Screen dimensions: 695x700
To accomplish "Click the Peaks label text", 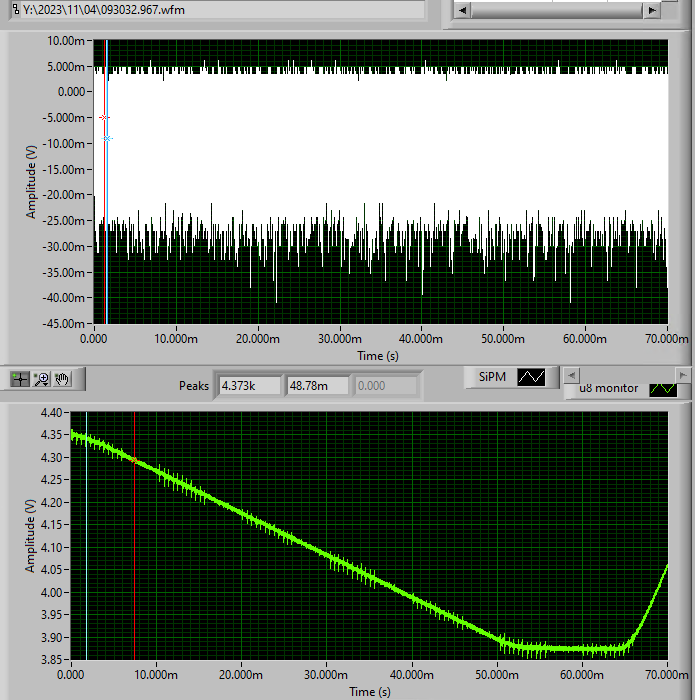I will pos(194,386).
